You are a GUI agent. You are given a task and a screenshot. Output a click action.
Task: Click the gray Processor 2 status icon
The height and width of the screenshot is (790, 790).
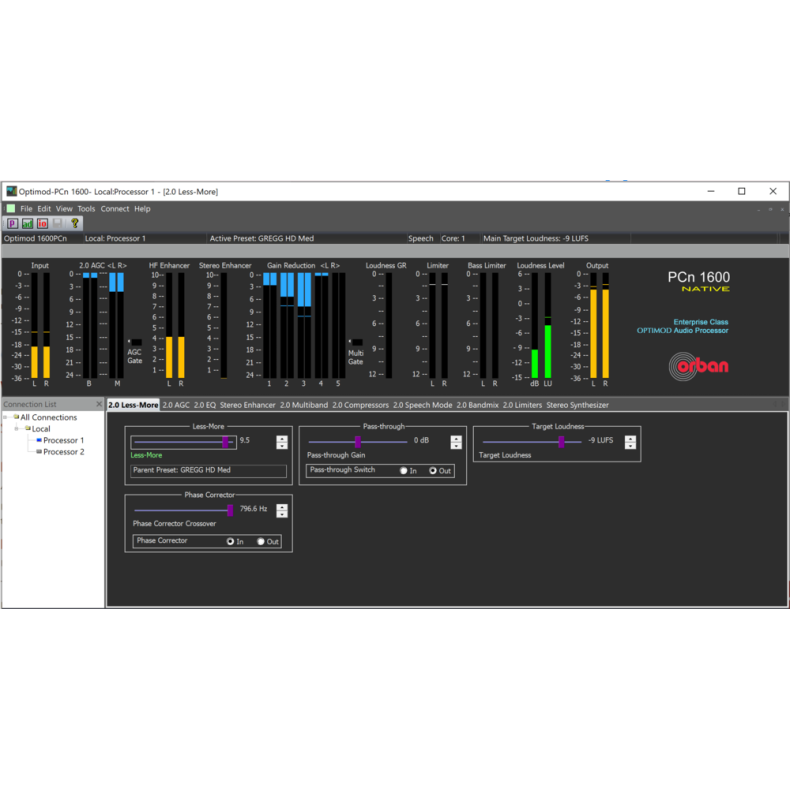pyautogui.click(x=39, y=451)
